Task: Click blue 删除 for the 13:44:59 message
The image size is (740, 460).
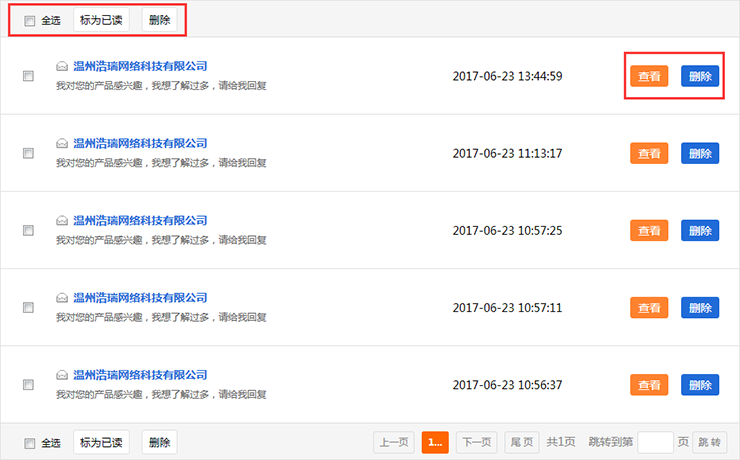Action: 700,76
